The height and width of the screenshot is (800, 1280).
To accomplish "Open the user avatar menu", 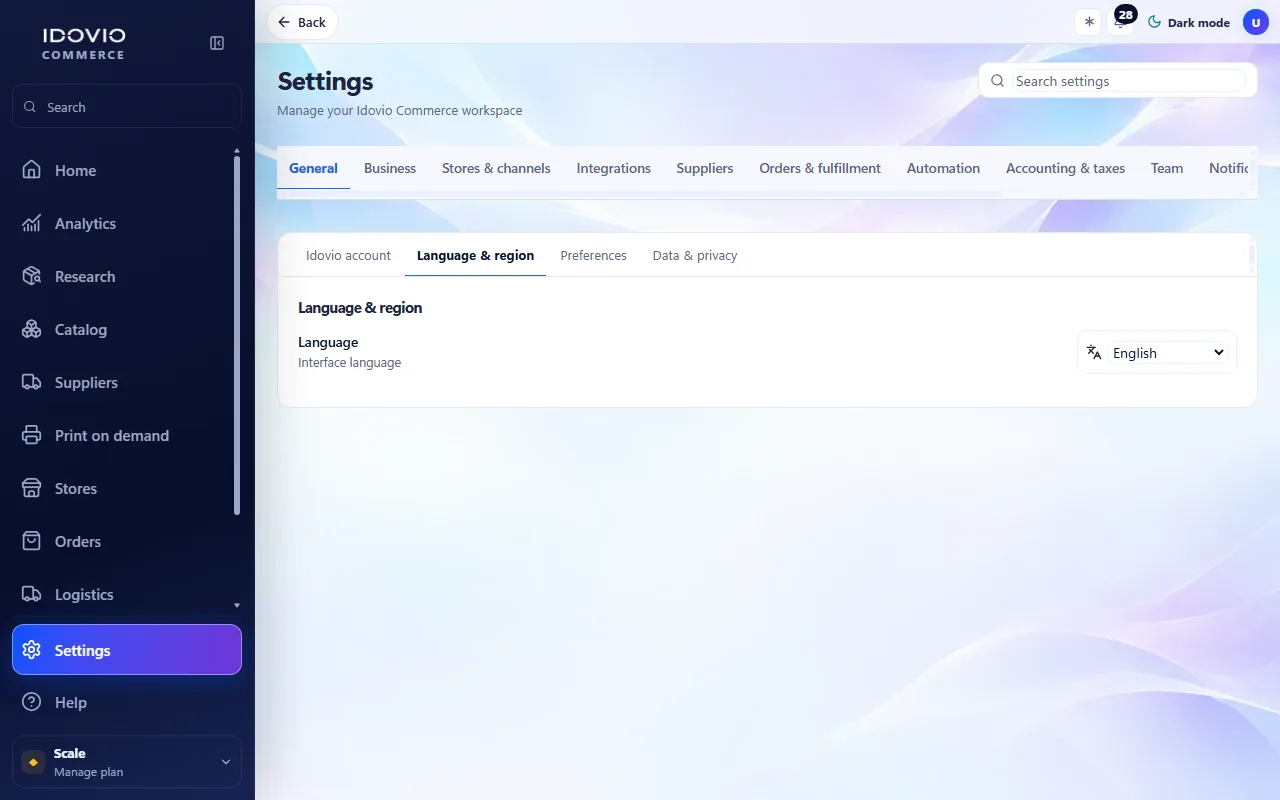I will pos(1256,22).
